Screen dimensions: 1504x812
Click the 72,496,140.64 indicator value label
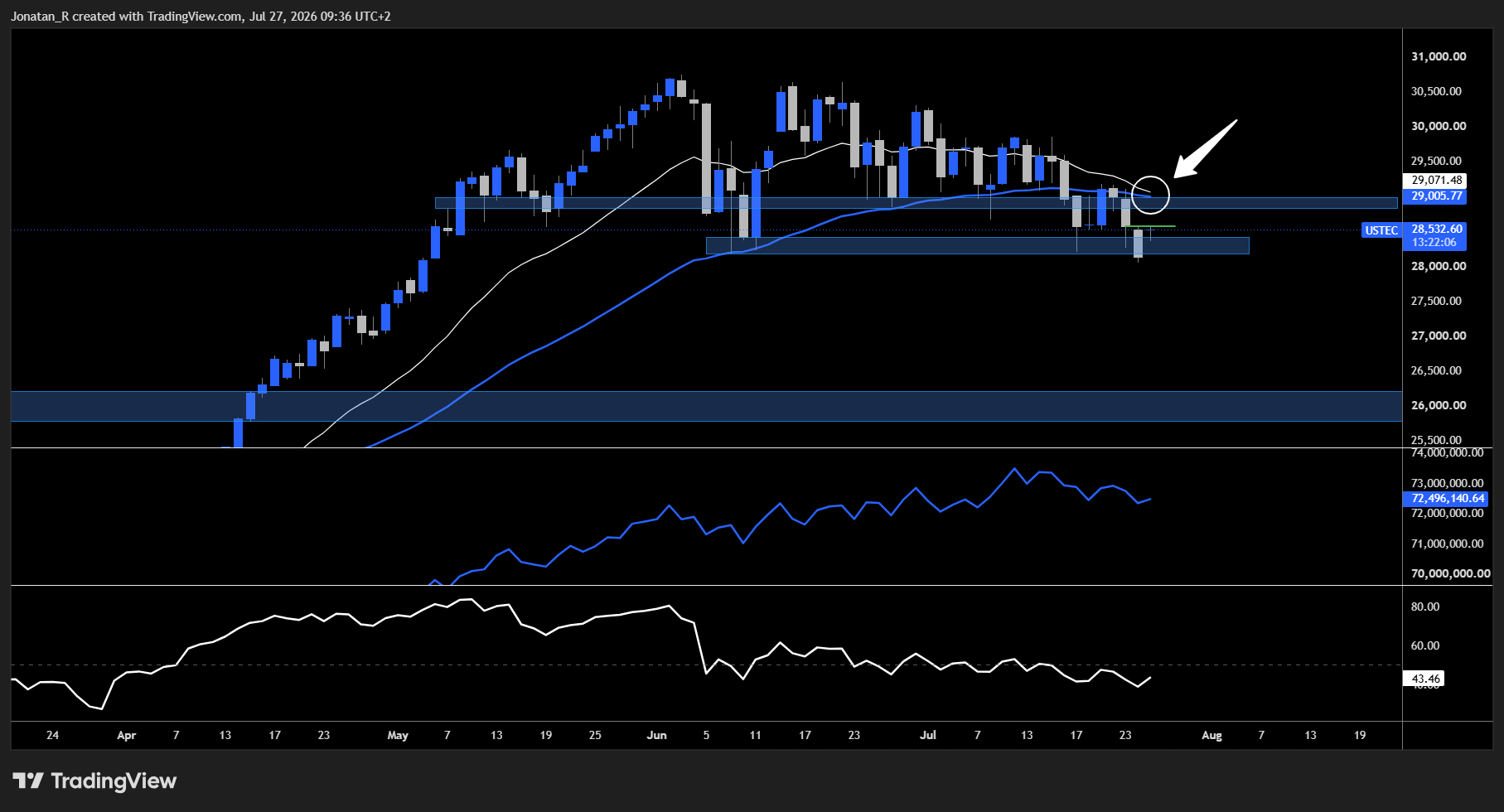[1448, 498]
